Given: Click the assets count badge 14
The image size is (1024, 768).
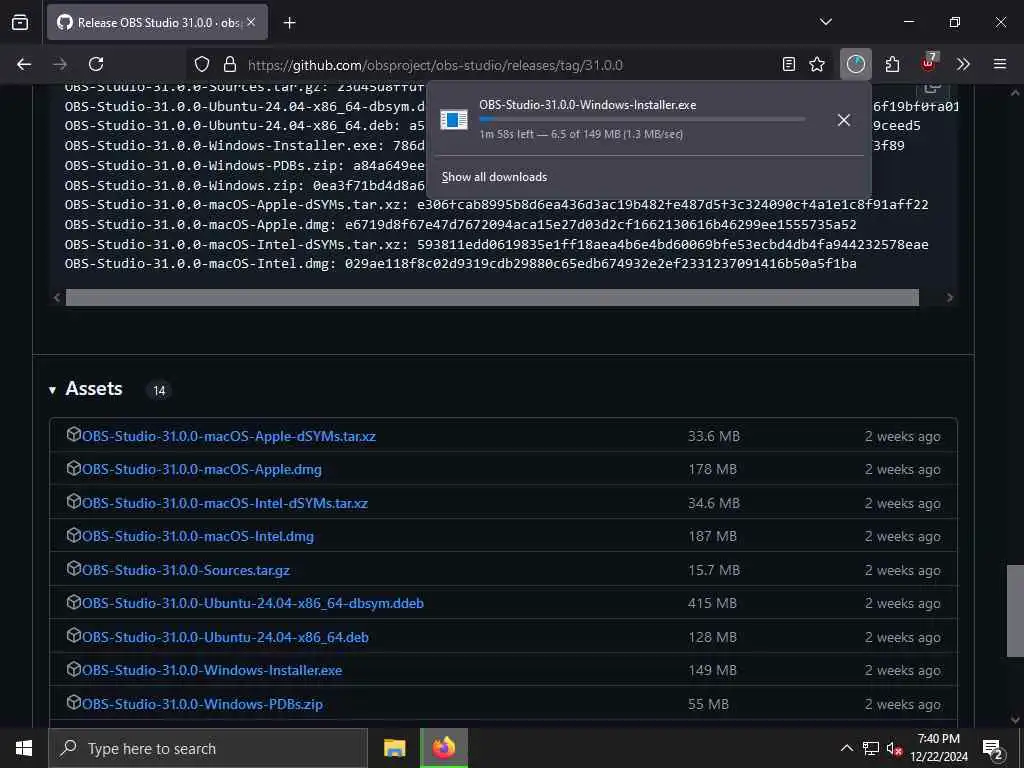Looking at the screenshot, I should [x=159, y=391].
